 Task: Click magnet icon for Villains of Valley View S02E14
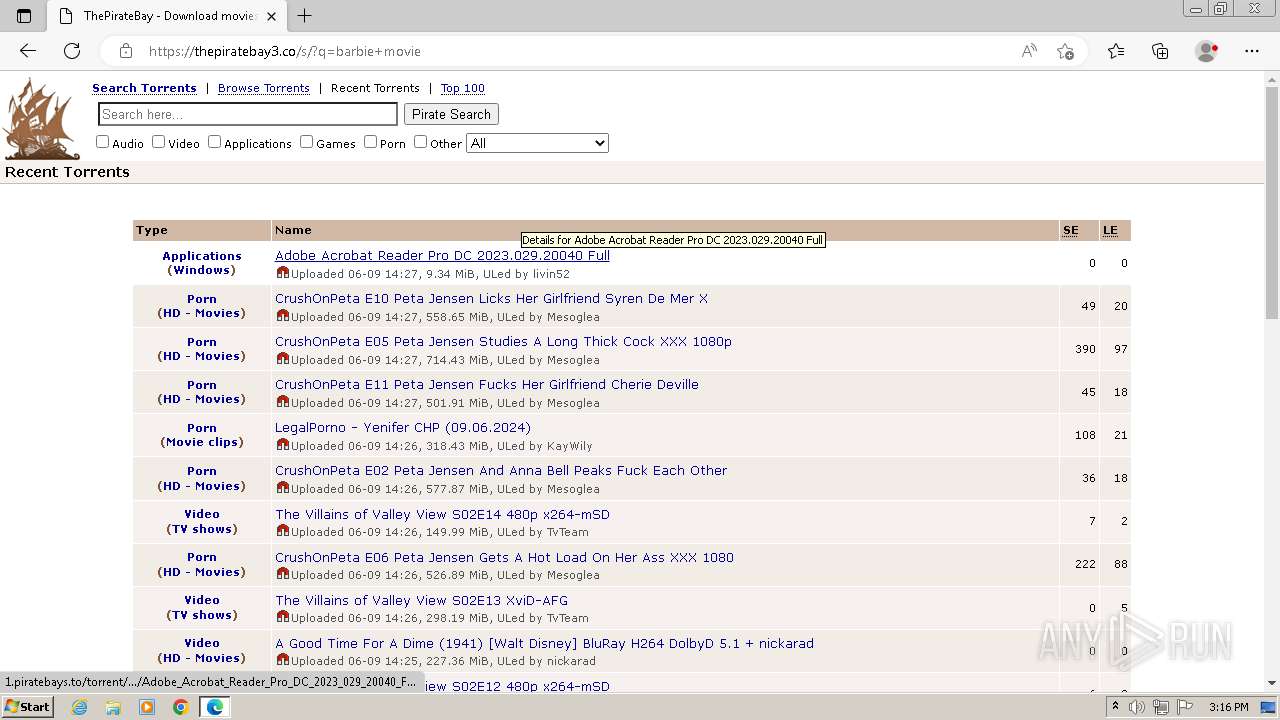pyautogui.click(x=283, y=530)
